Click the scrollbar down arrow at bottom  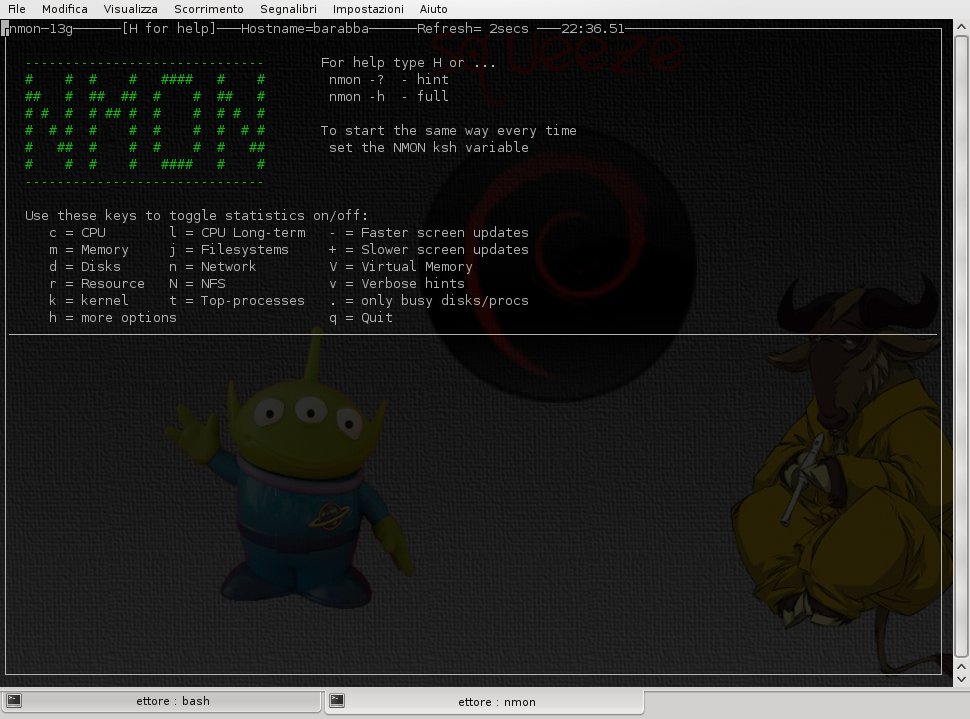(x=961, y=679)
